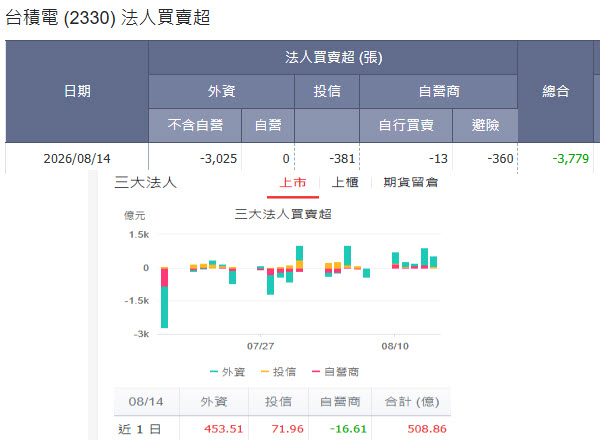Click the 避險 sub-header
The height and width of the screenshot is (440, 600).
[x=485, y=125]
